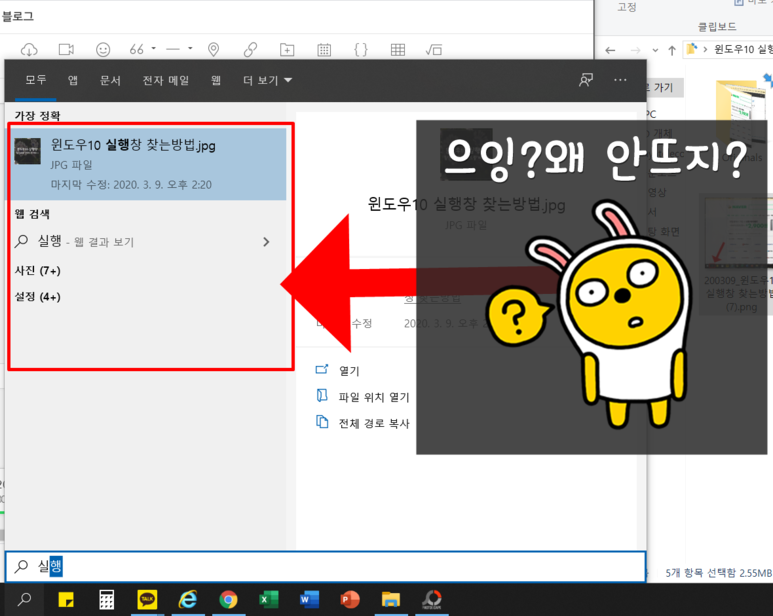The image size is (773, 616).
Task: Insert a hyperlink with the link icon
Action: click(250, 49)
